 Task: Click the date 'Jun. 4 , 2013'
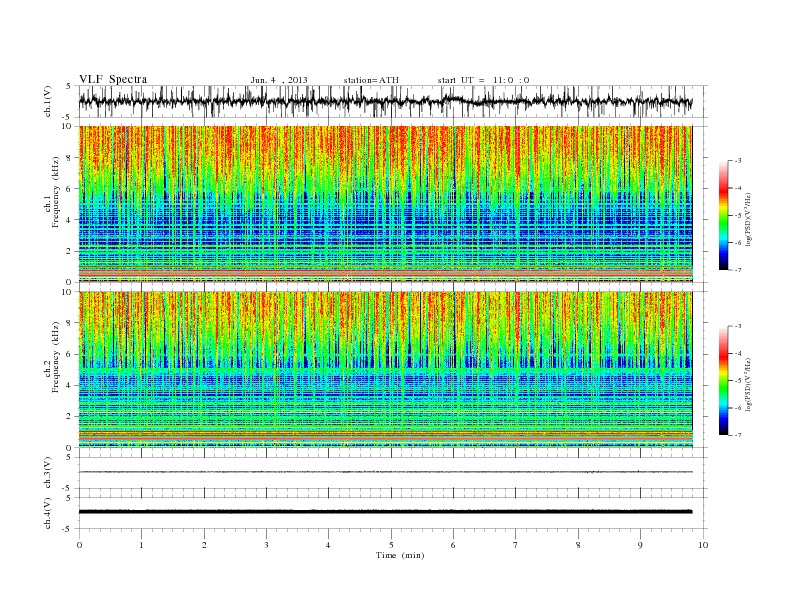tap(279, 80)
